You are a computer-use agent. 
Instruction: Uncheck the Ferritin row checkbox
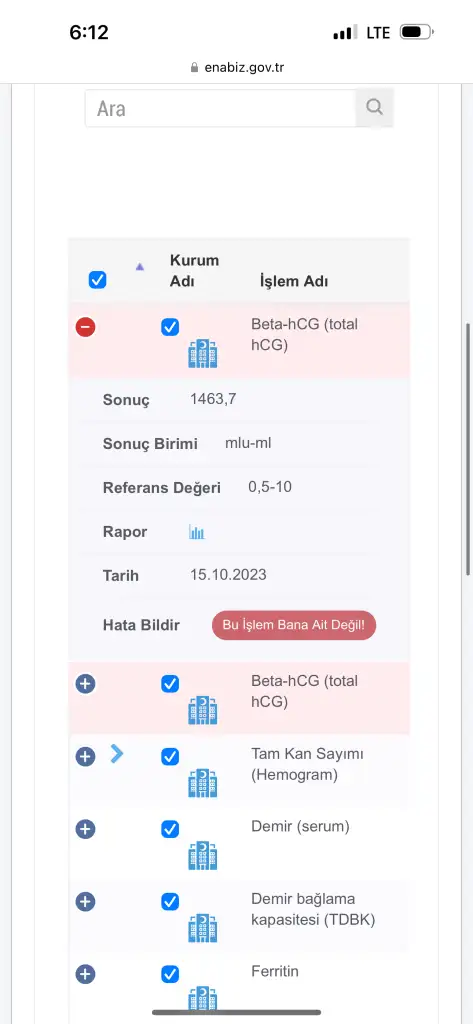pos(170,974)
